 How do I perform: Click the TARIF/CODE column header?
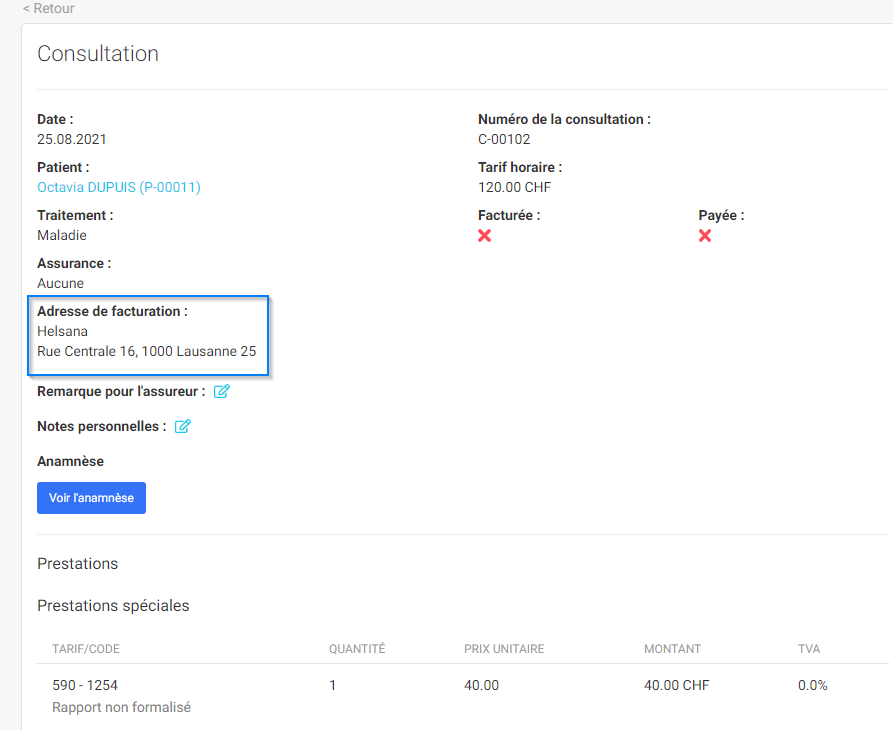86,649
